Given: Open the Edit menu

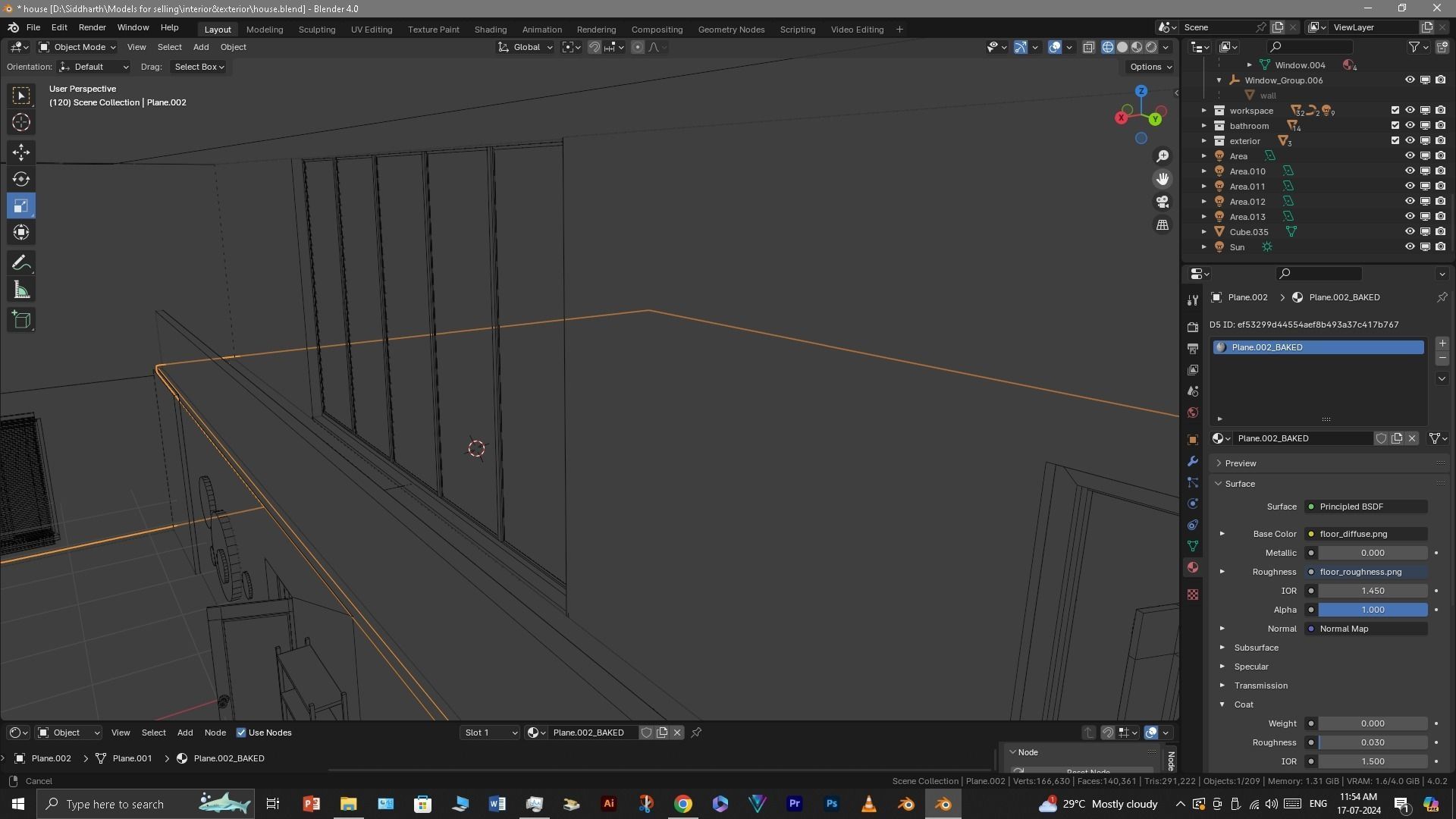Looking at the screenshot, I should (59, 27).
